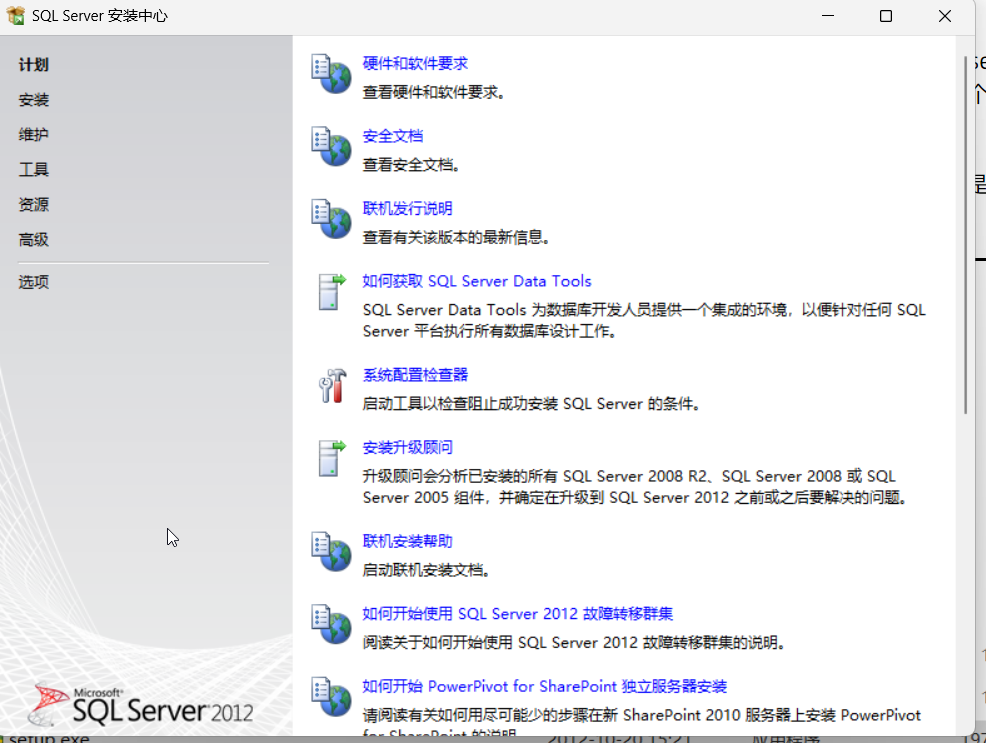
Task: Switch to the 工具 page
Action: pyautogui.click(x=33, y=170)
